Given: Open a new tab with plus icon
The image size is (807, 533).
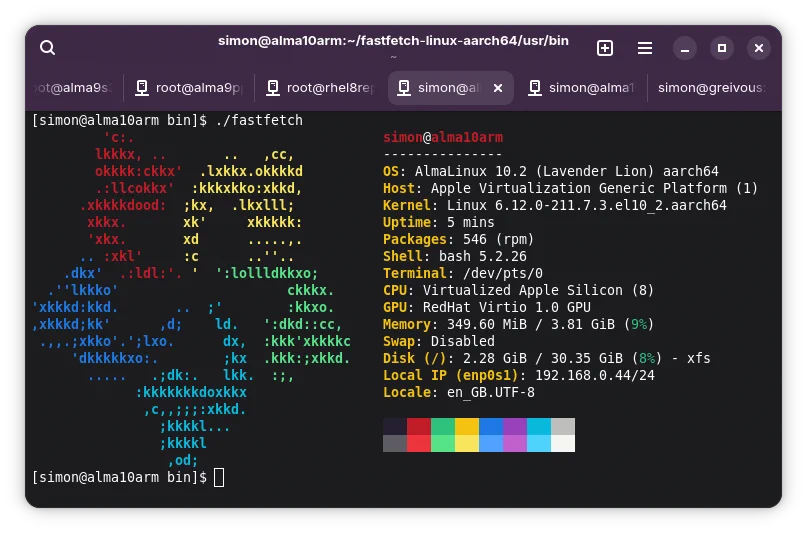Looking at the screenshot, I should tap(605, 48).
